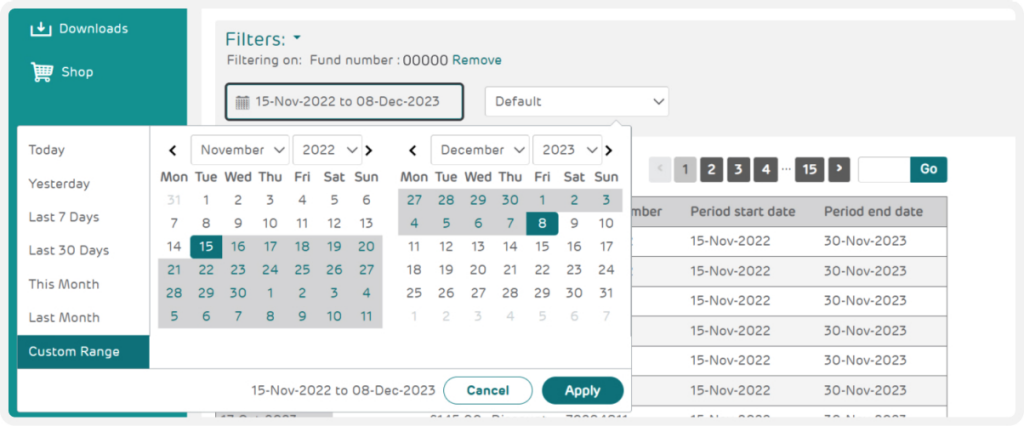Go to previous month on December calendar
This screenshot has width=1024, height=426.
[413, 150]
